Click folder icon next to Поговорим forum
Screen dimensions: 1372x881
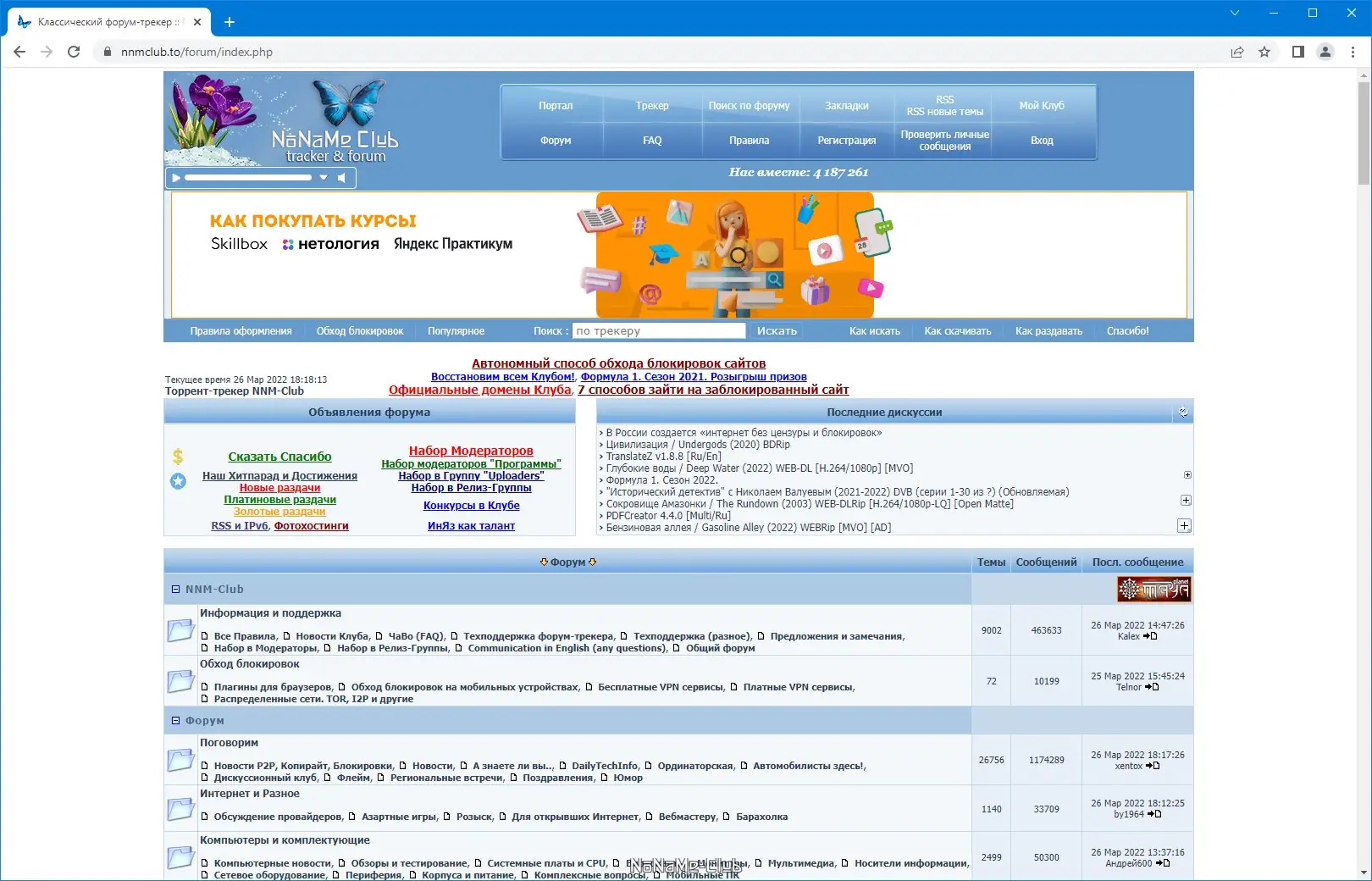[x=180, y=760]
